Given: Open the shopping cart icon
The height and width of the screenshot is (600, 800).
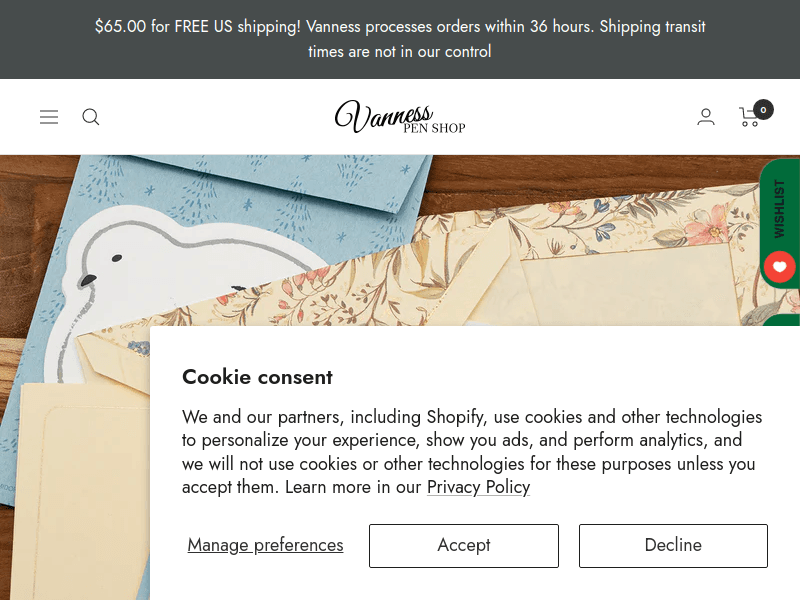Looking at the screenshot, I should pos(748,117).
